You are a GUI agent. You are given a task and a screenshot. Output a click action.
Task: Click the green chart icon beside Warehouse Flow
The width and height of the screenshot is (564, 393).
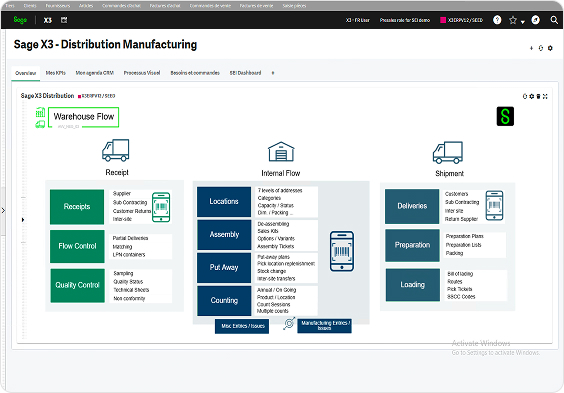[x=40, y=113]
